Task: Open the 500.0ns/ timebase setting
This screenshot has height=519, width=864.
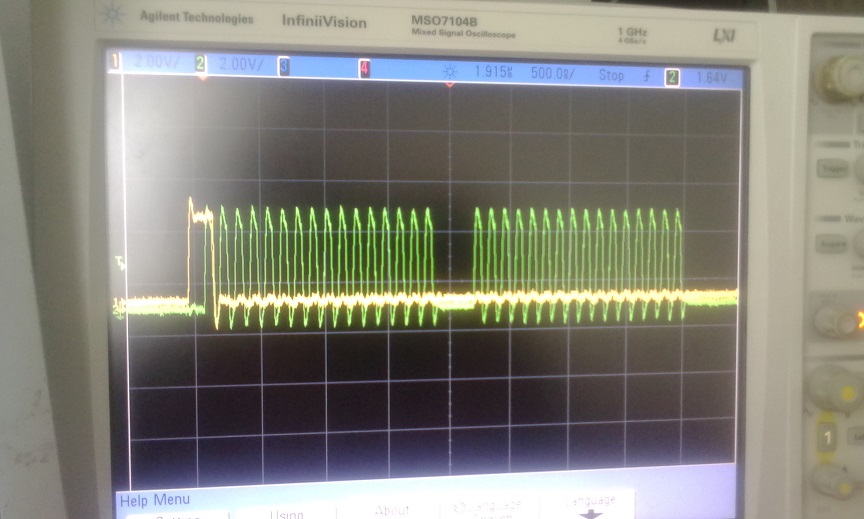Action: pos(553,73)
